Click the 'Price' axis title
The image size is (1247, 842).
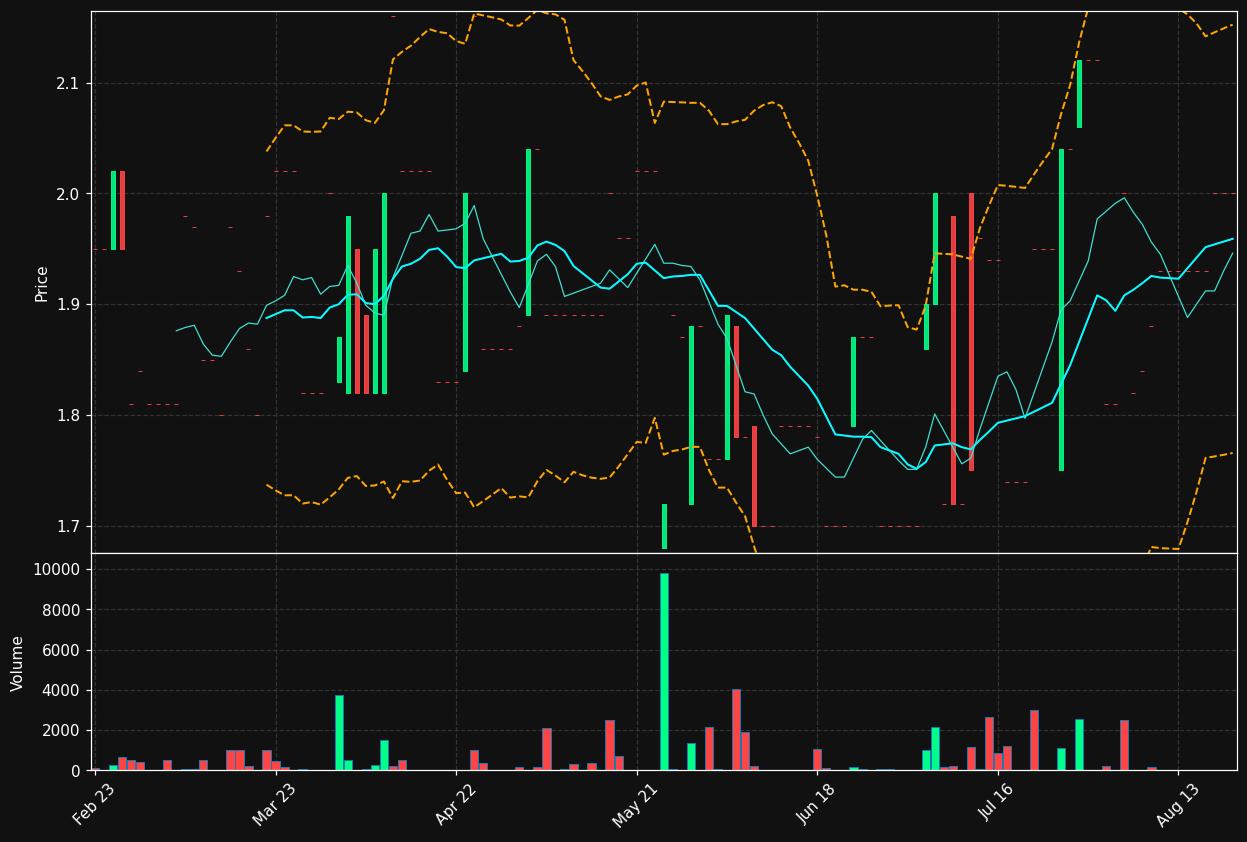point(42,283)
